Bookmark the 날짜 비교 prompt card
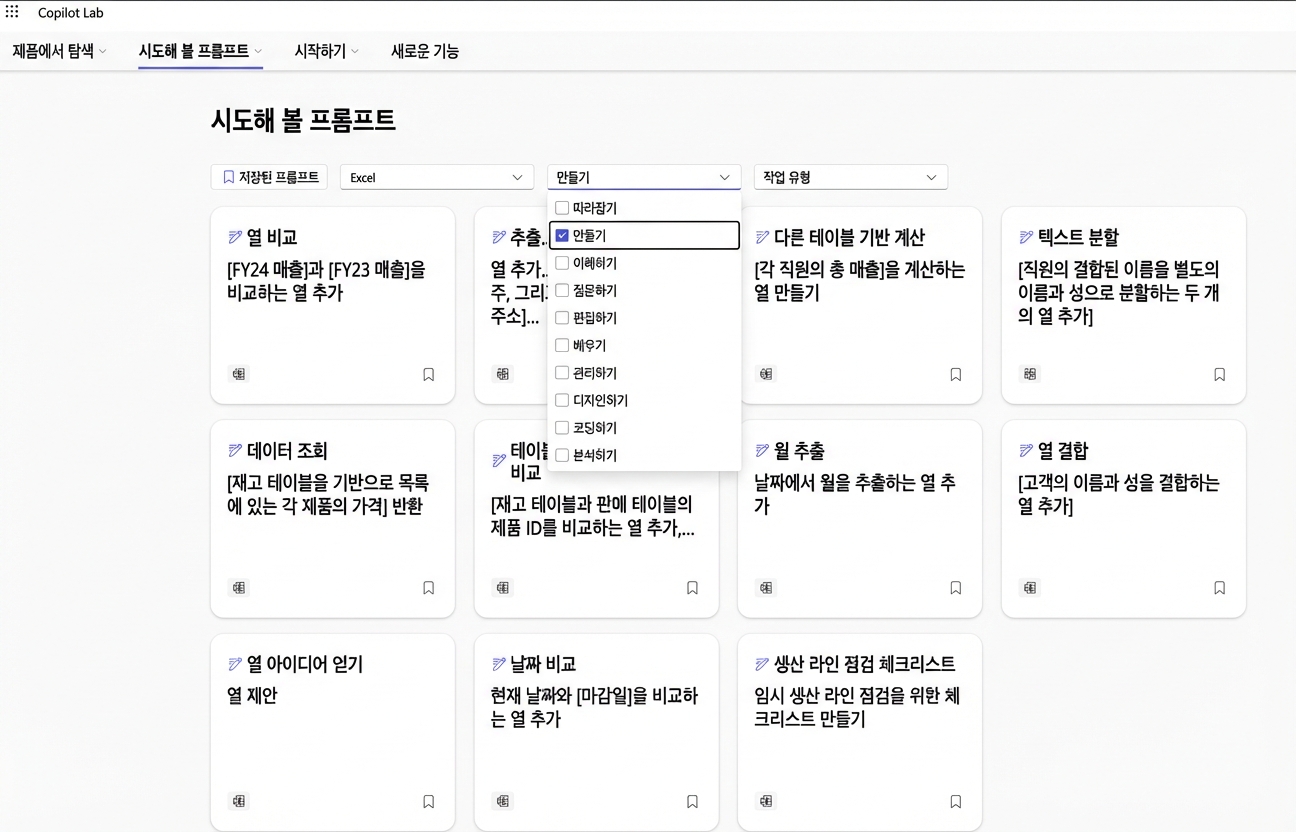 tap(692, 801)
